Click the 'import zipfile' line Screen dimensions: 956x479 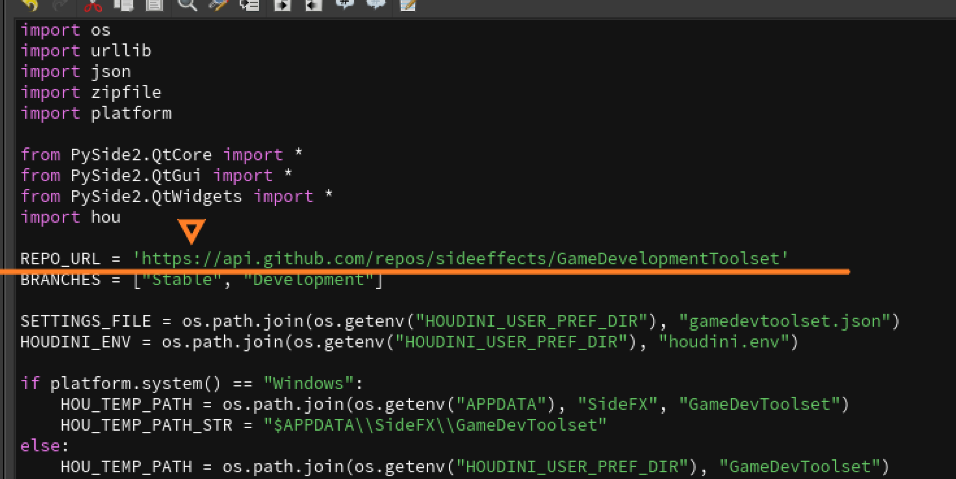[x=91, y=92]
